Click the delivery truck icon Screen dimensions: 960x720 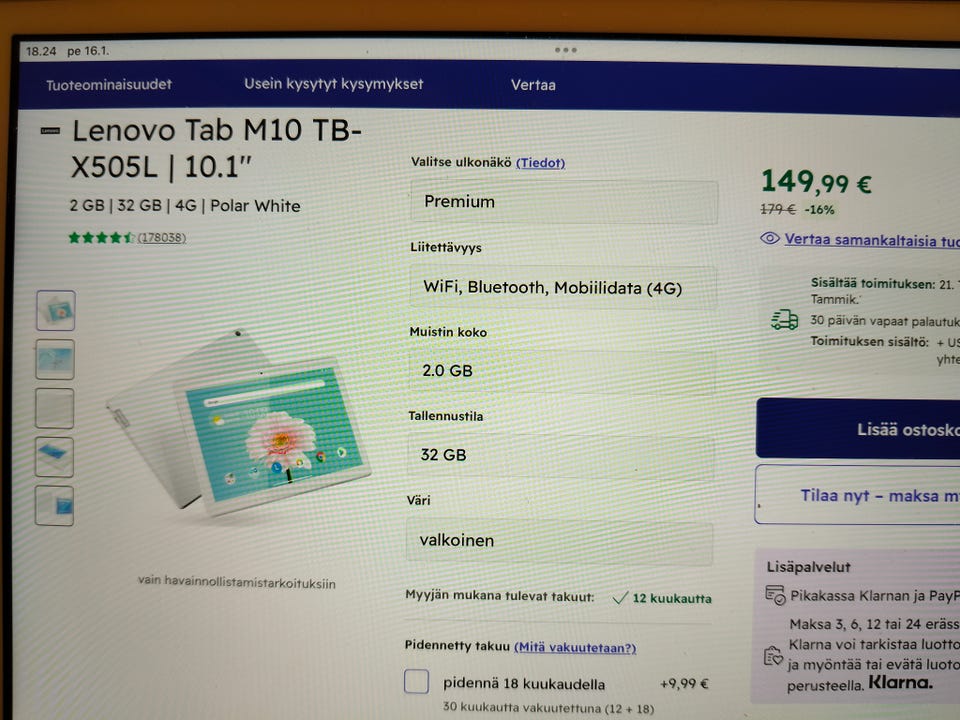coord(784,320)
